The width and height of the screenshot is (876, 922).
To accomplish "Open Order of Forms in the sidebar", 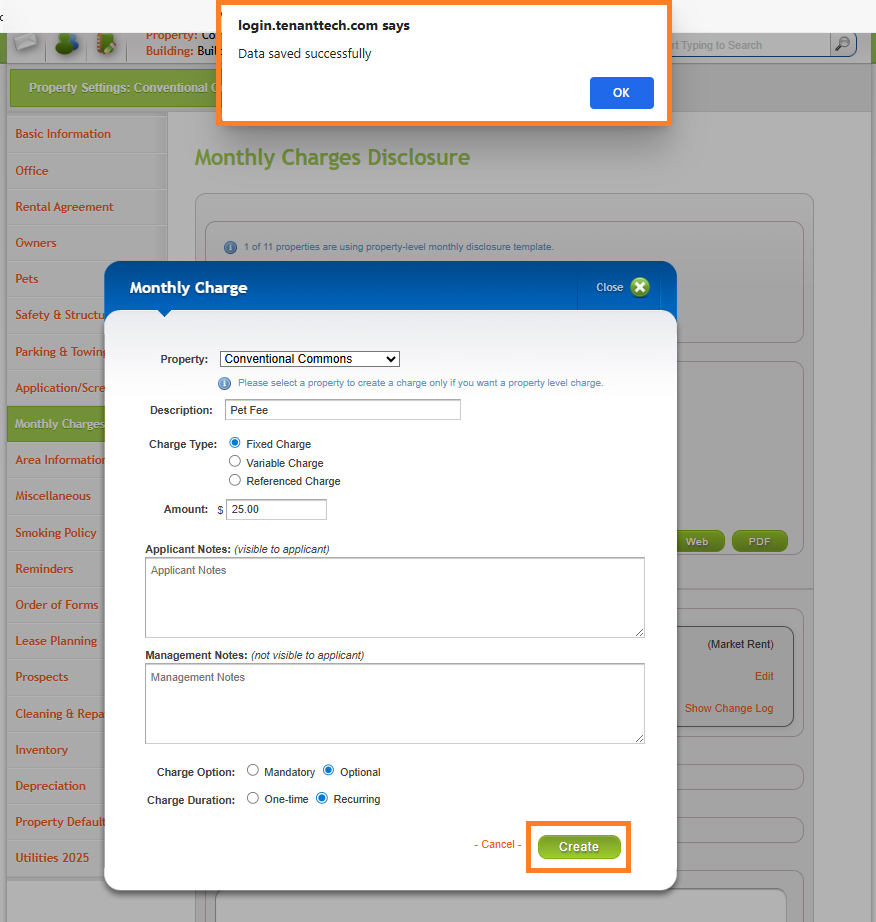I will coord(56,605).
